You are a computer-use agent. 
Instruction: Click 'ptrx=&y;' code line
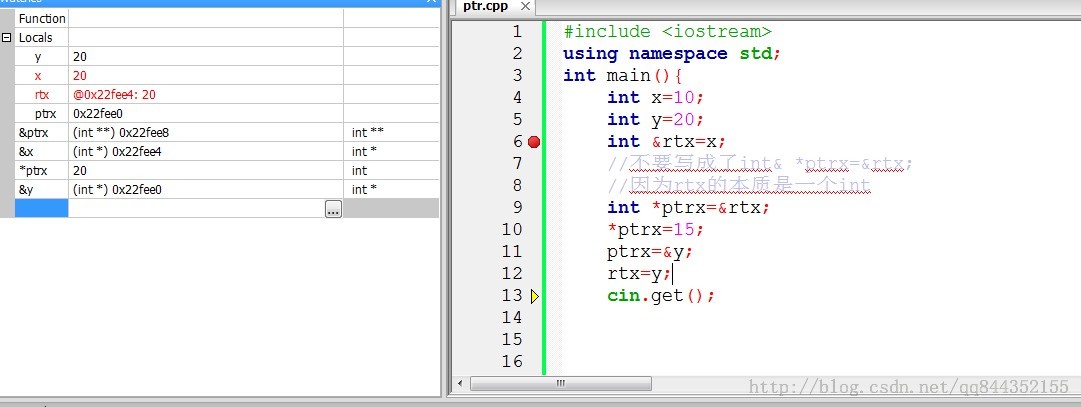(x=650, y=252)
